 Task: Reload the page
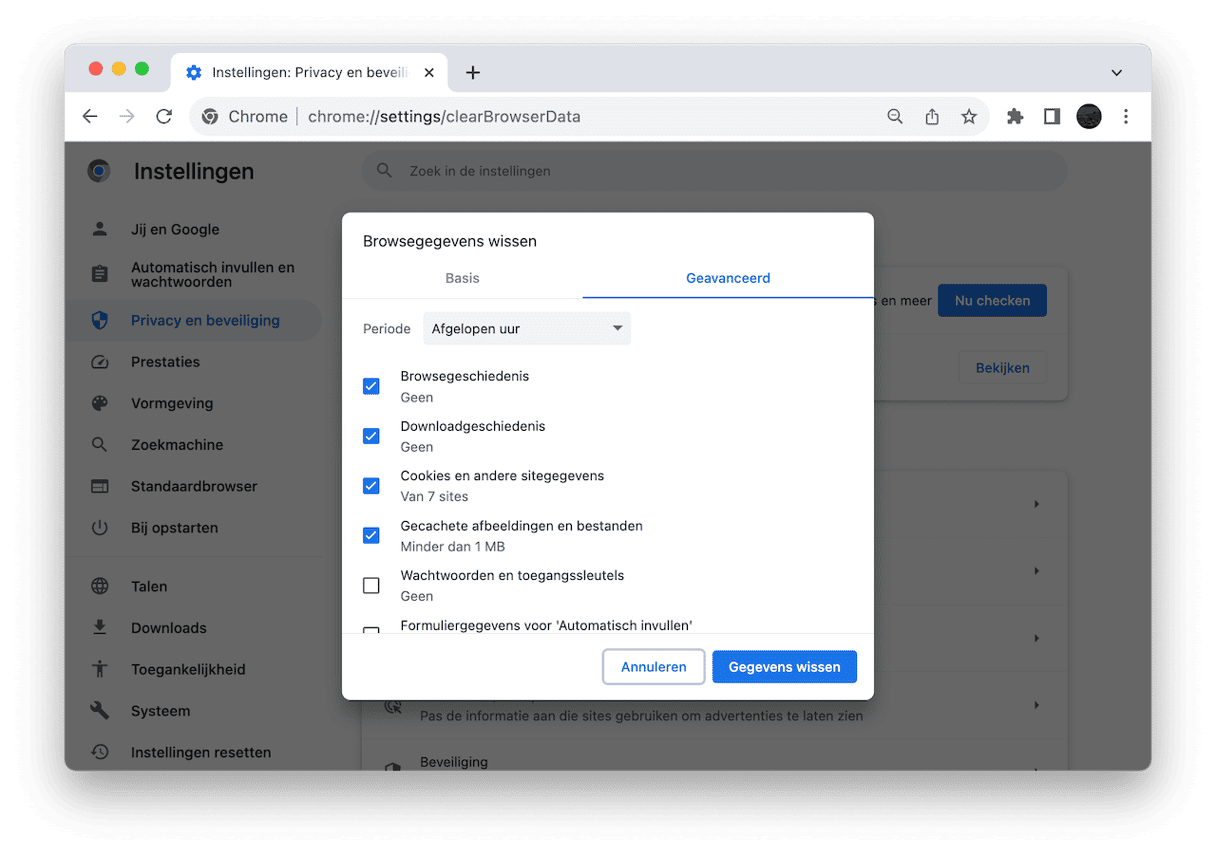point(164,117)
